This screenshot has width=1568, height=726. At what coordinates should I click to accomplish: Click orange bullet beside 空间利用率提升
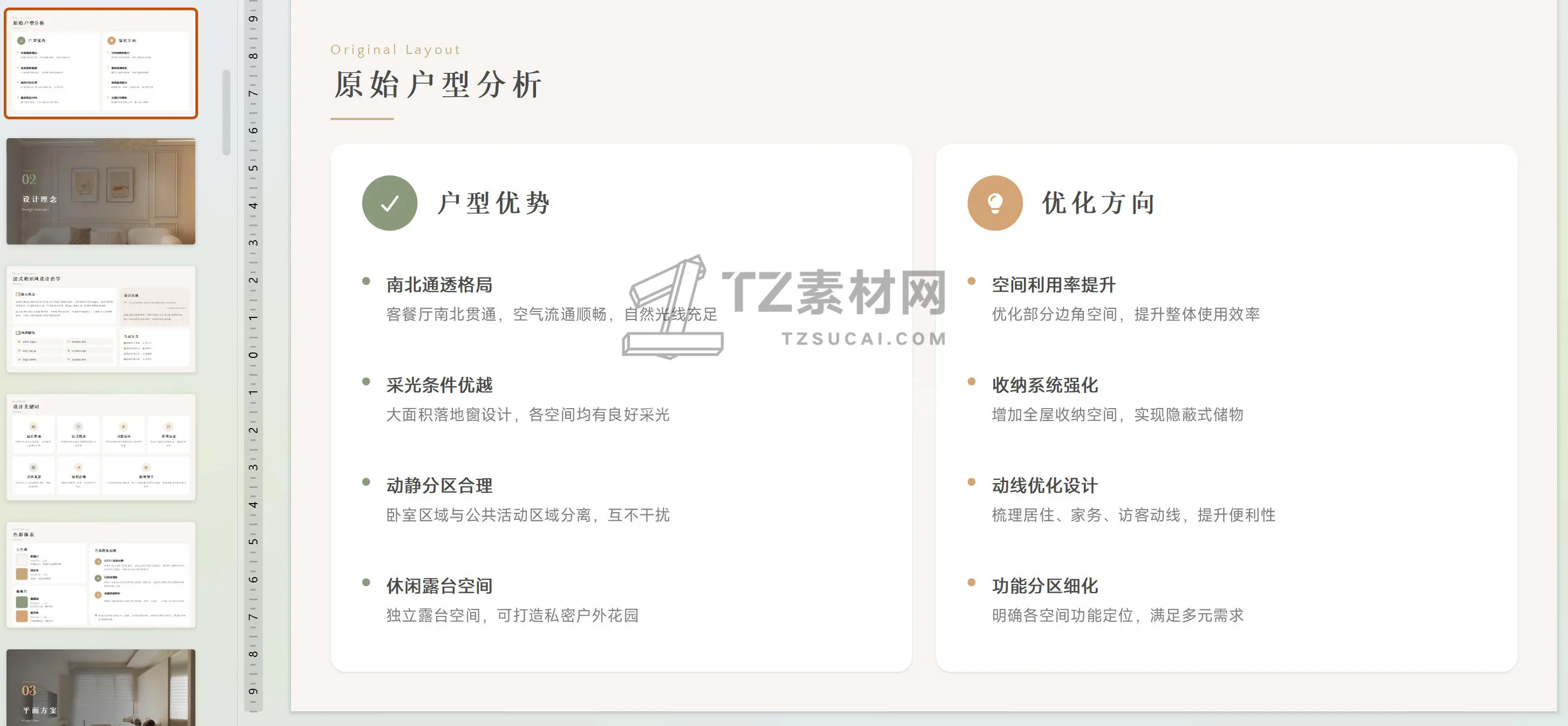[972, 281]
